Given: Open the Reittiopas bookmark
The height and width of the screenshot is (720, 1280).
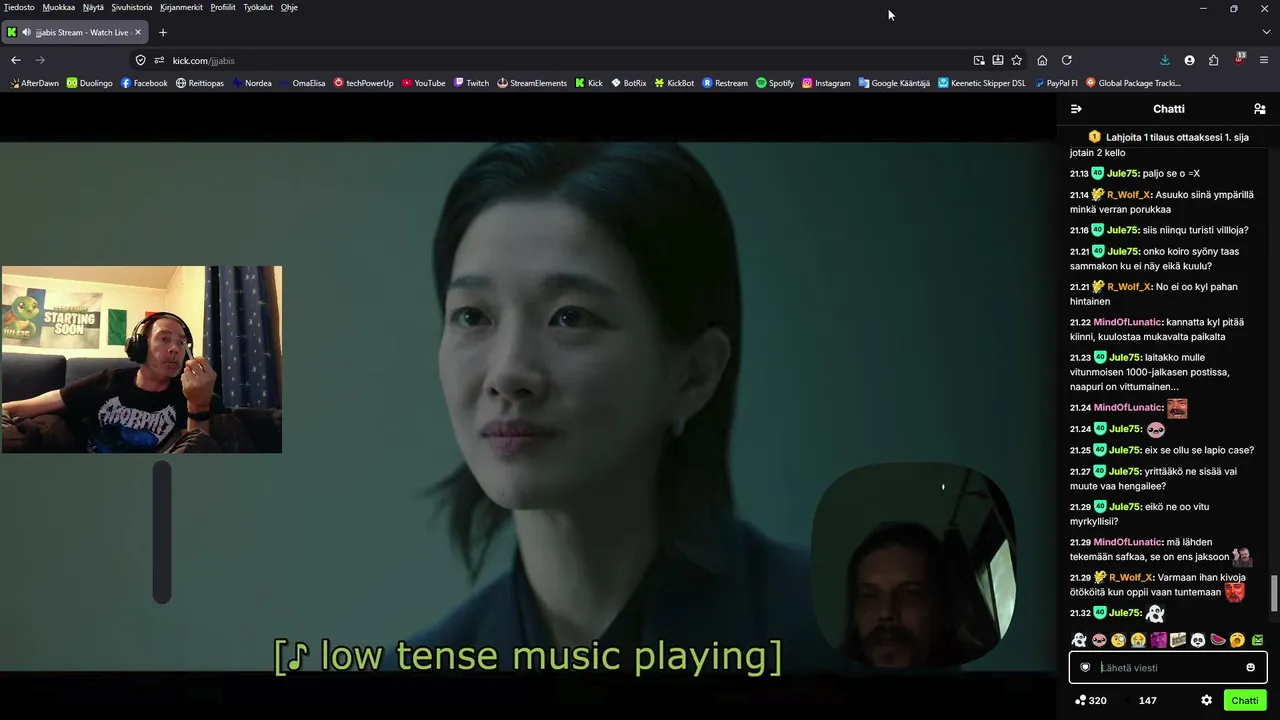Looking at the screenshot, I should [200, 83].
